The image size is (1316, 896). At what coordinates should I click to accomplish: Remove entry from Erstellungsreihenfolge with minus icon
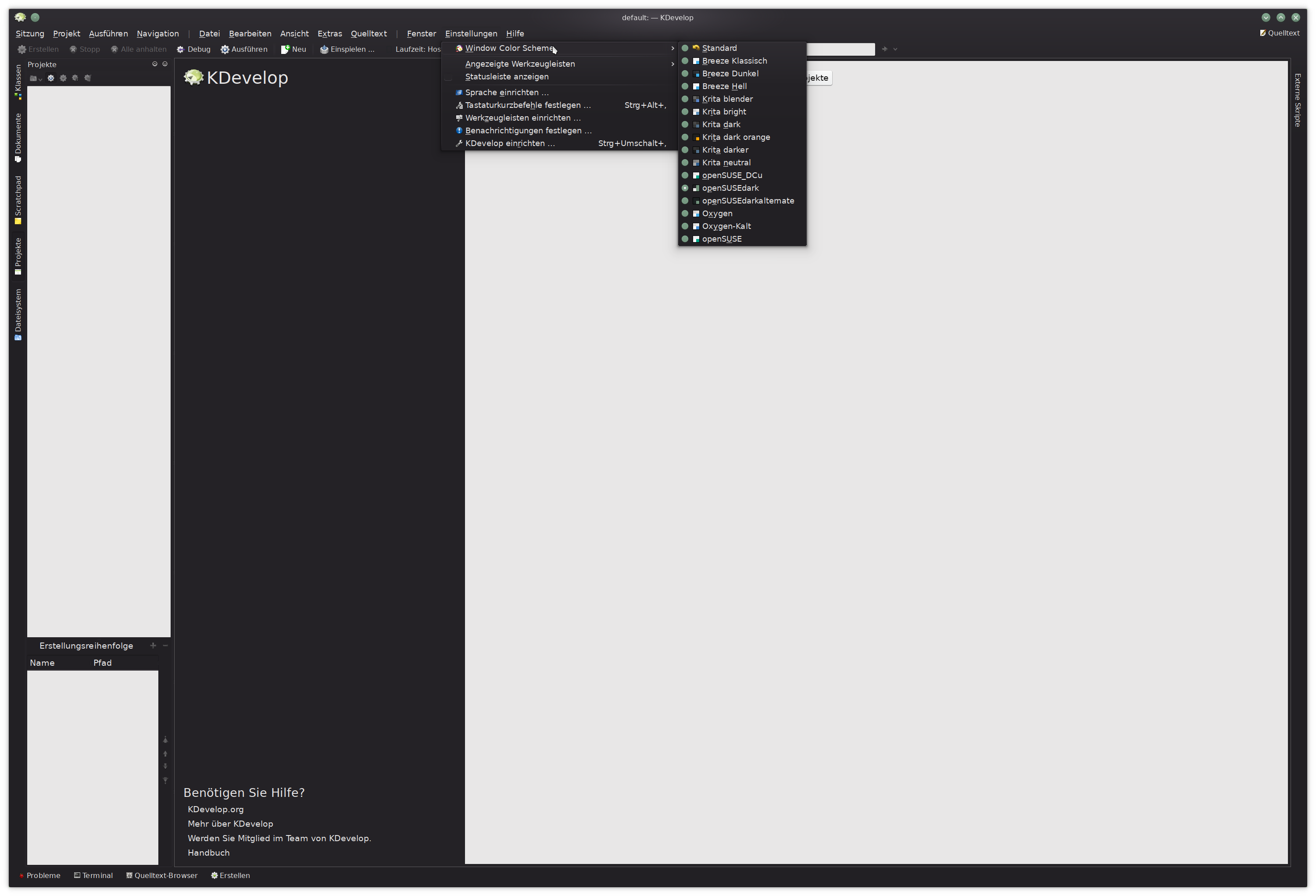(165, 646)
